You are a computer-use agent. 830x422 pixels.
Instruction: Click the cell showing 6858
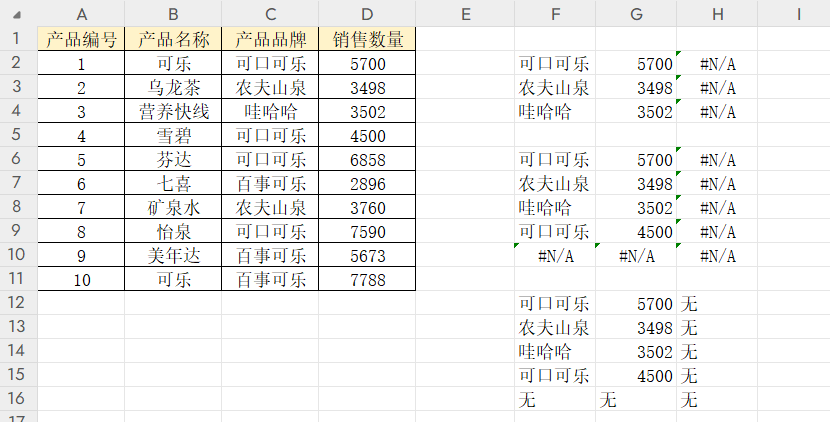(x=368, y=160)
